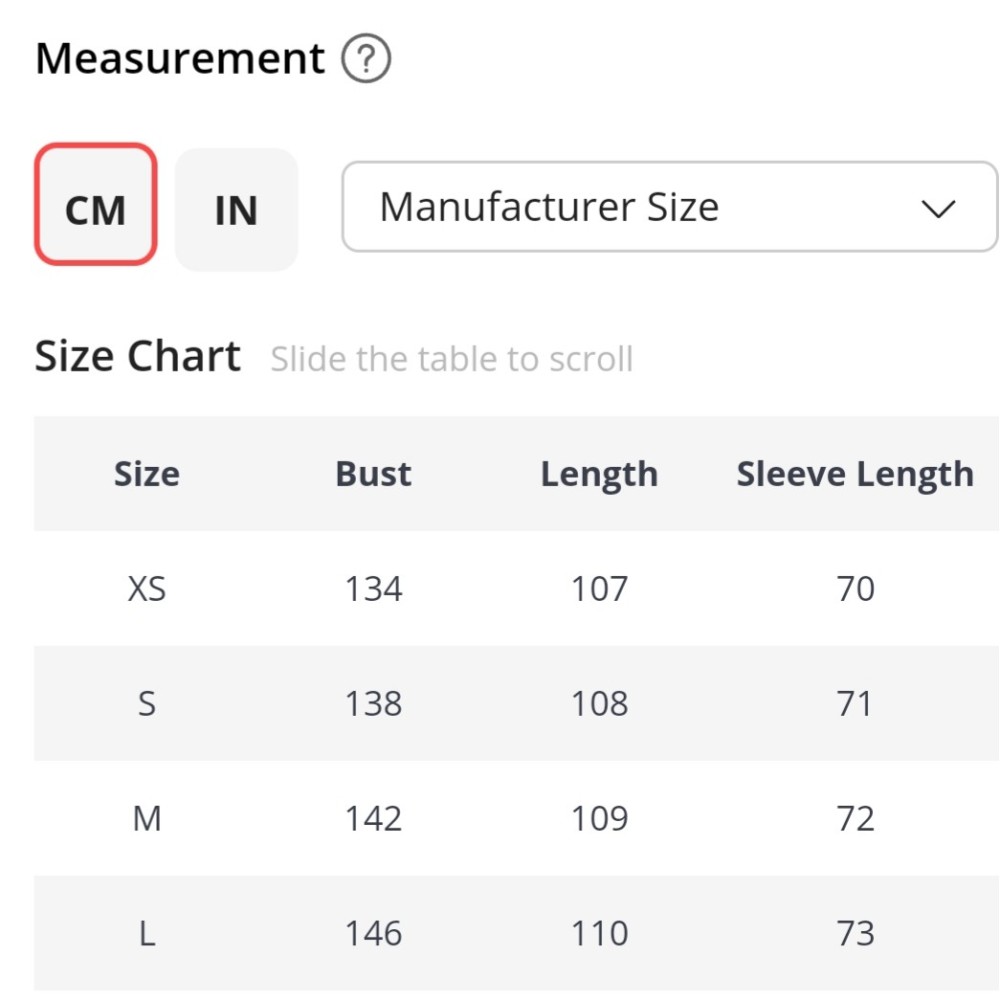The image size is (1000, 1000).
Task: Click length value 108 for S
Action: click(599, 704)
